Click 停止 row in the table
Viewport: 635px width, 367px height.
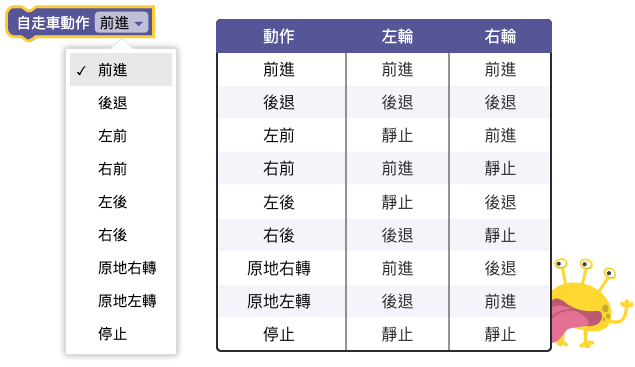[384, 334]
